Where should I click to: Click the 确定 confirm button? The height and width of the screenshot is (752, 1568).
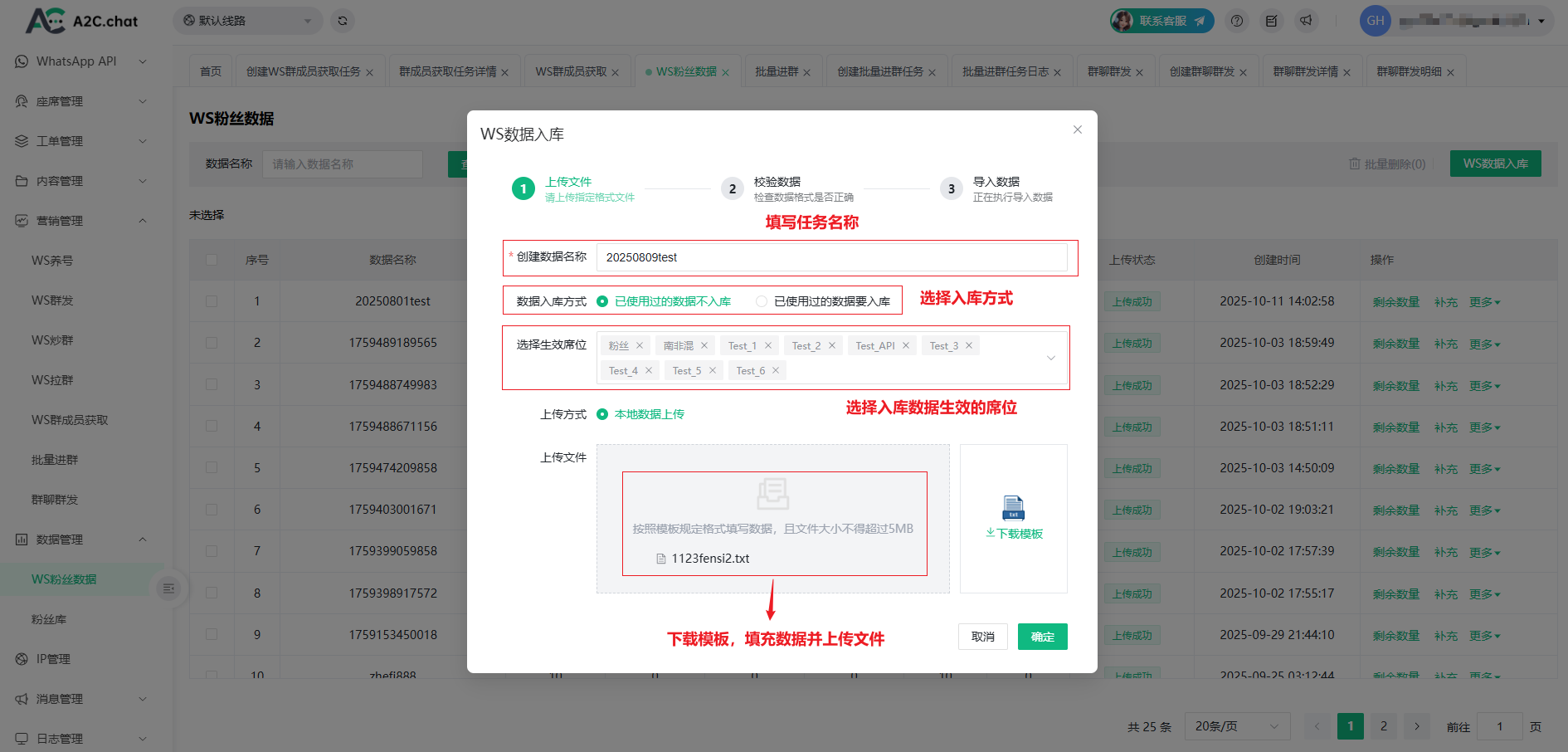[1042, 637]
